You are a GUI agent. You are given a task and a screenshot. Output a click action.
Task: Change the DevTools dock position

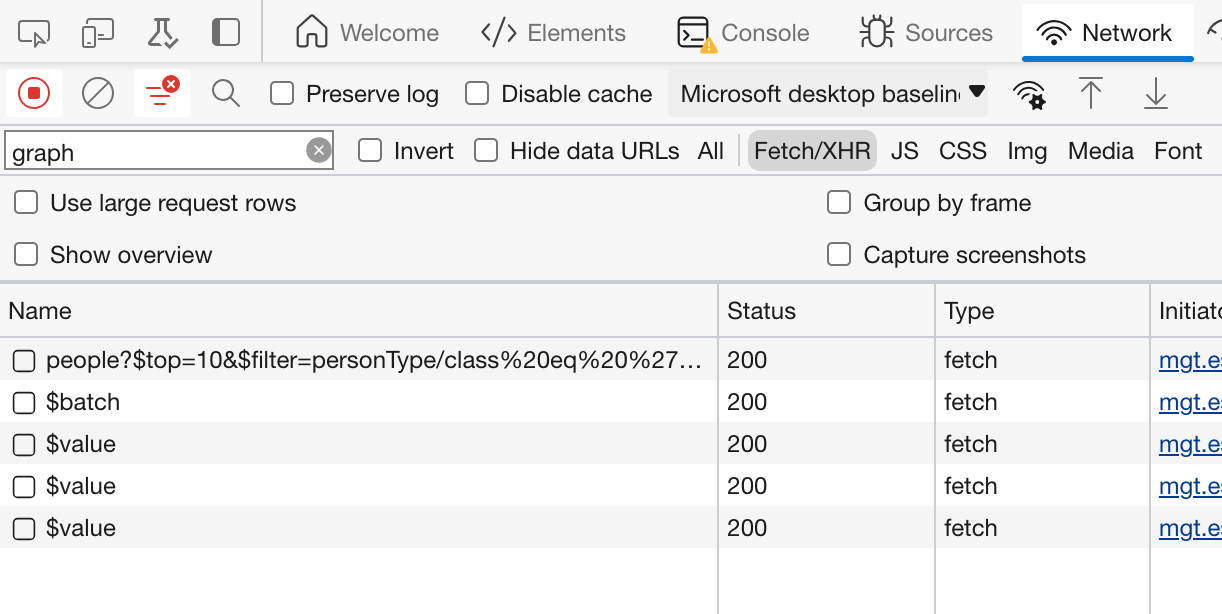tap(225, 32)
